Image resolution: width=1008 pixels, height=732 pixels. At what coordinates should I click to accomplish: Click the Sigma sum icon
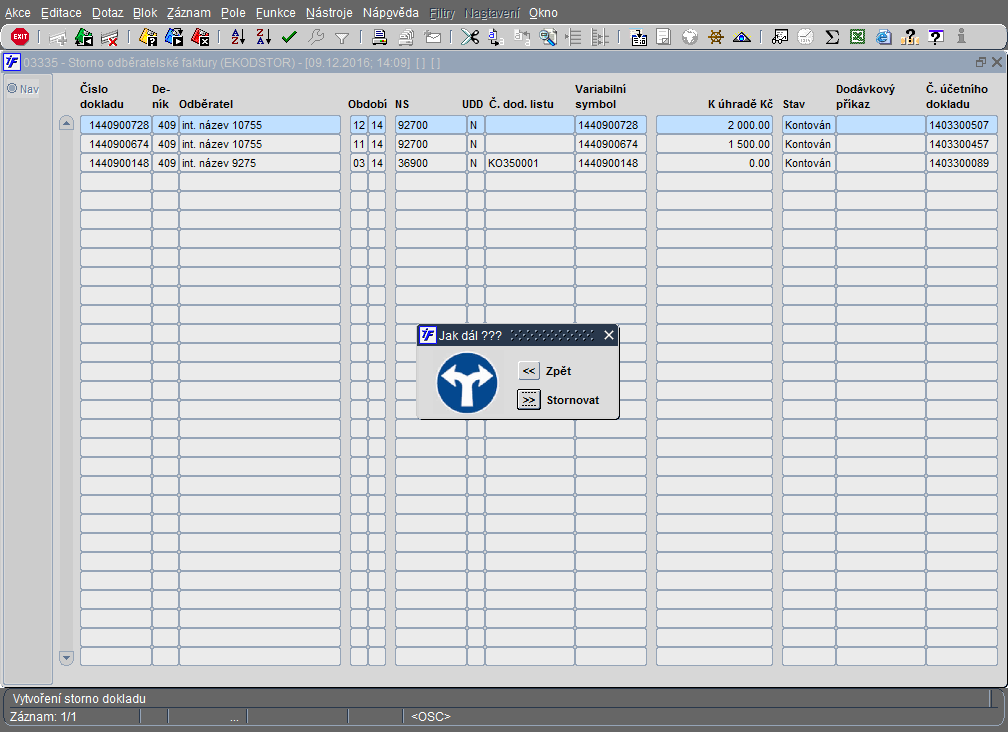(x=832, y=37)
